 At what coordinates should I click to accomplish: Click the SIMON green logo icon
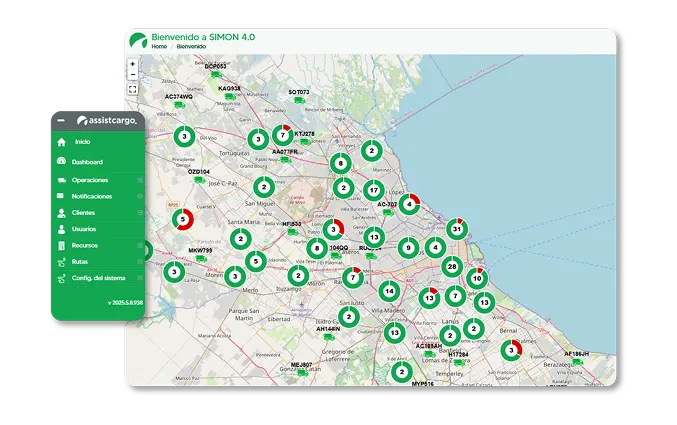(x=137, y=41)
